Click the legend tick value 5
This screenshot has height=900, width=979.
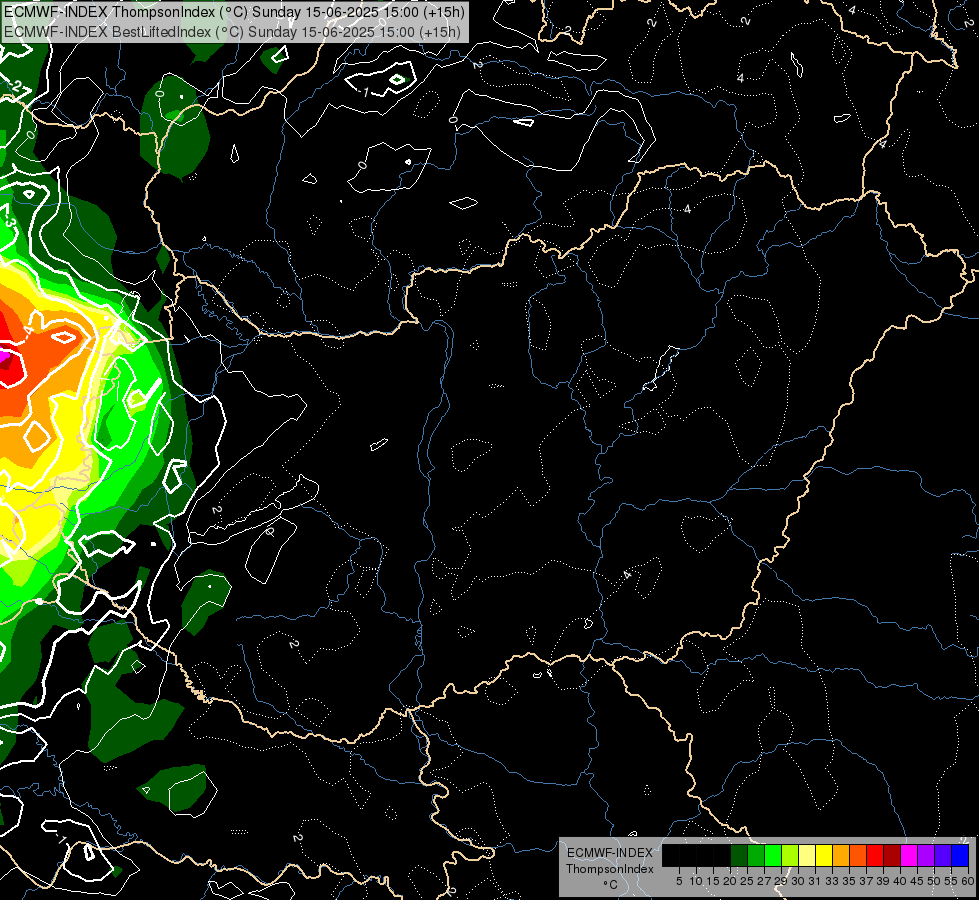click(x=679, y=881)
